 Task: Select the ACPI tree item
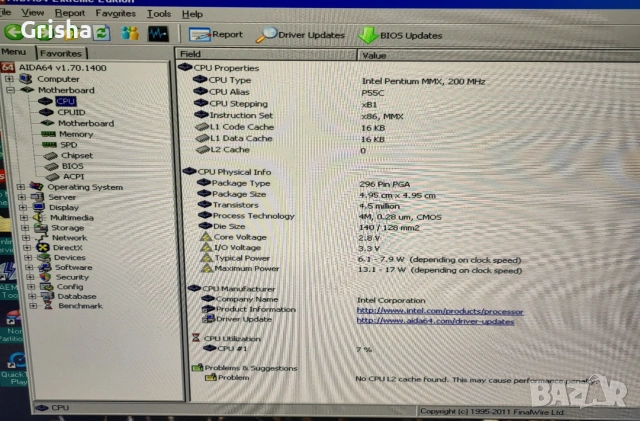coord(73,176)
